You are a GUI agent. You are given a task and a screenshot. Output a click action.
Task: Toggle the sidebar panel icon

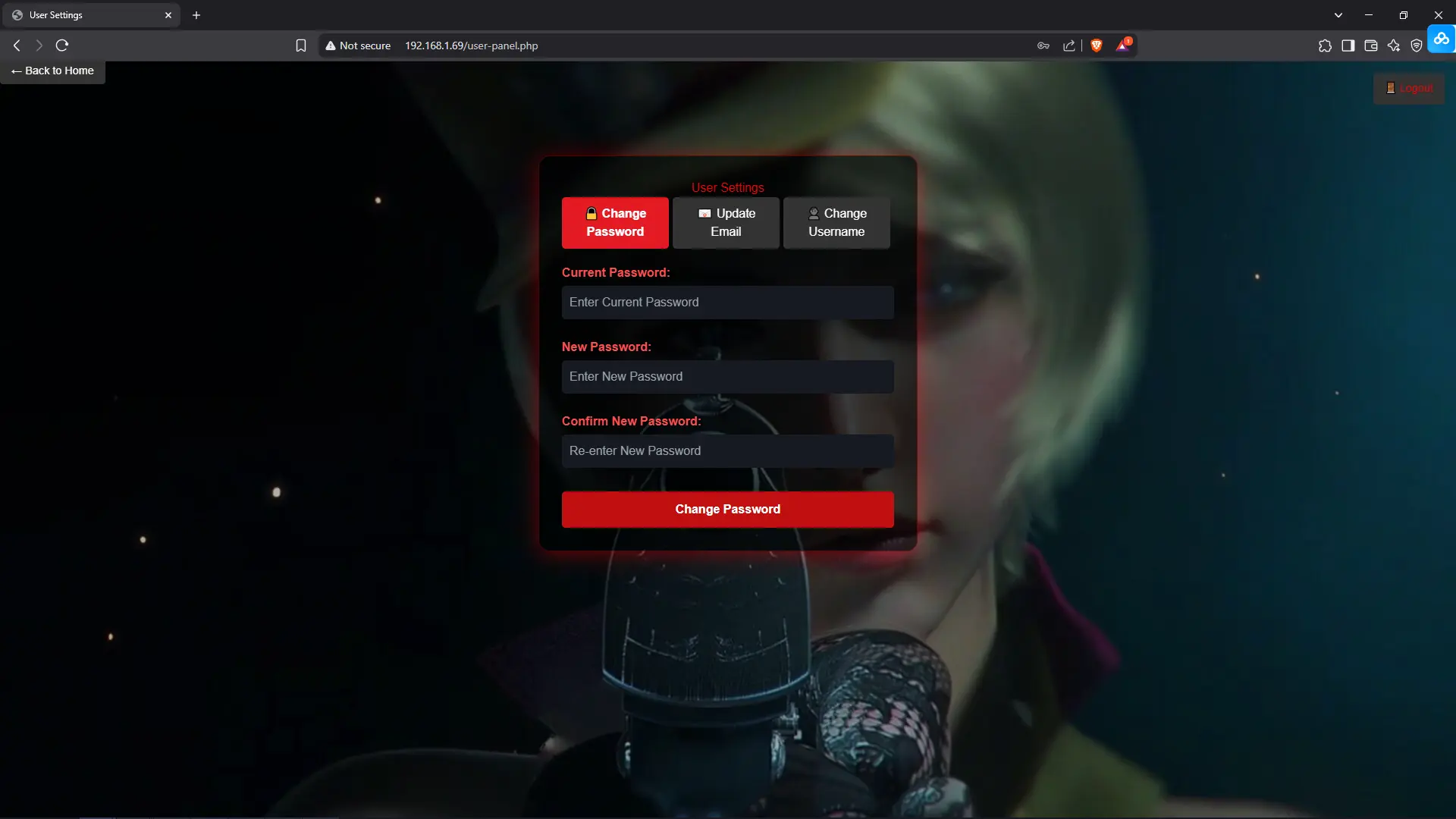tap(1348, 45)
